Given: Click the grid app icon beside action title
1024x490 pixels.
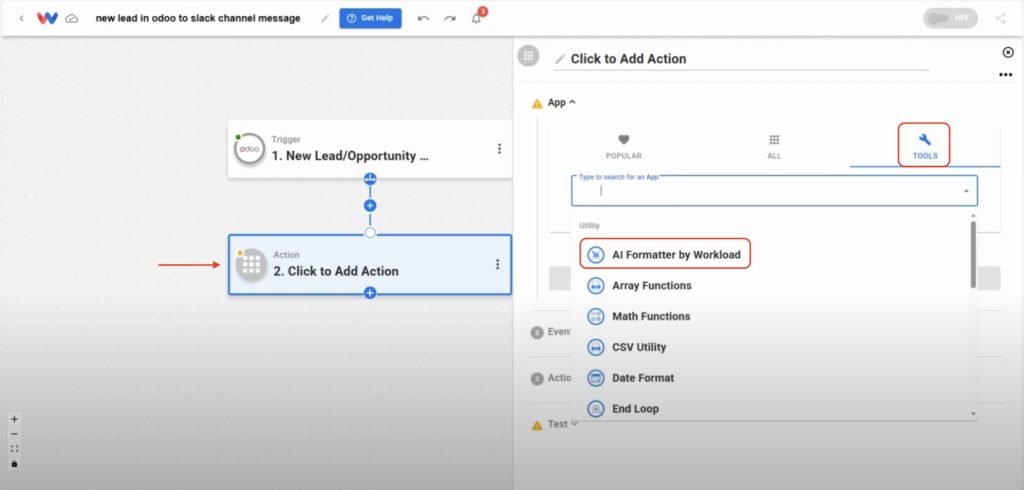Looking at the screenshot, I should pos(528,56).
